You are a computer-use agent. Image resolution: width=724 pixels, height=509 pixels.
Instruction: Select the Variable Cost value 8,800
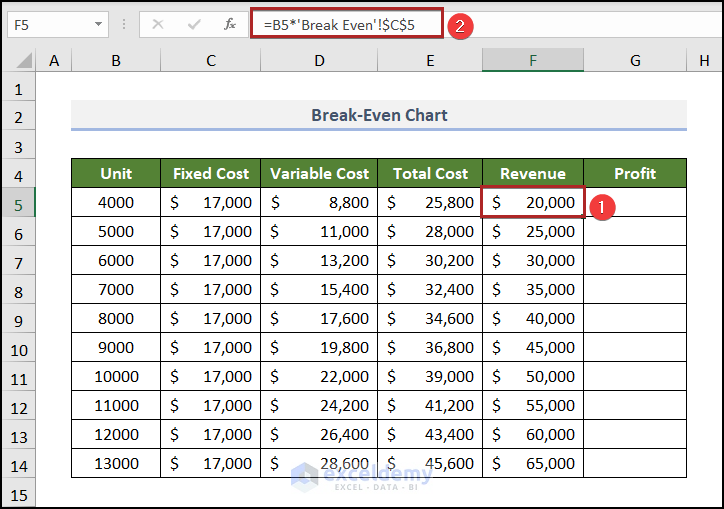(319, 203)
